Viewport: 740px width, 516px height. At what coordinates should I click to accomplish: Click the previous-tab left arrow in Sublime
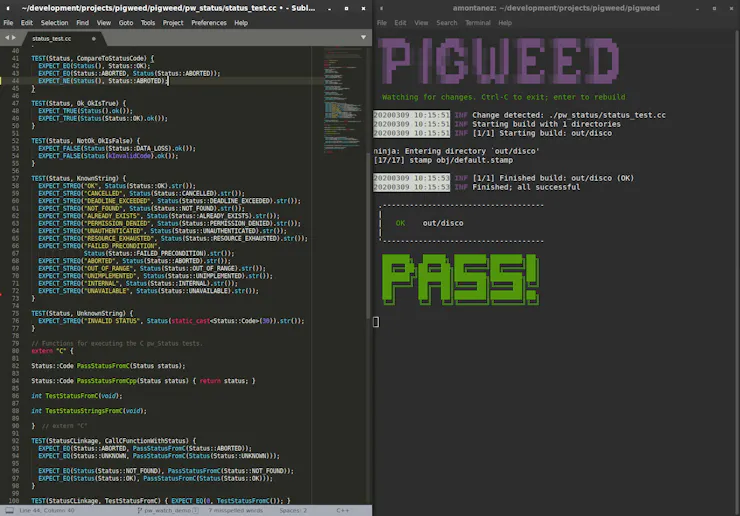7,37
